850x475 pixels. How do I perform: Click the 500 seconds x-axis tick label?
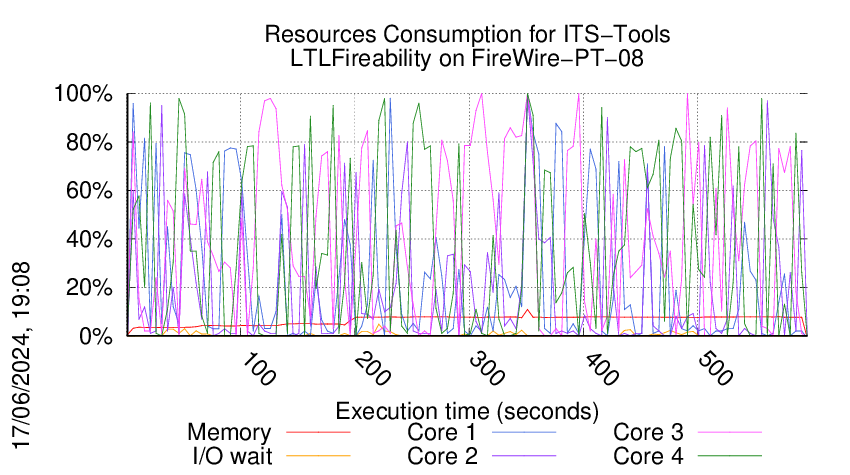[714, 370]
